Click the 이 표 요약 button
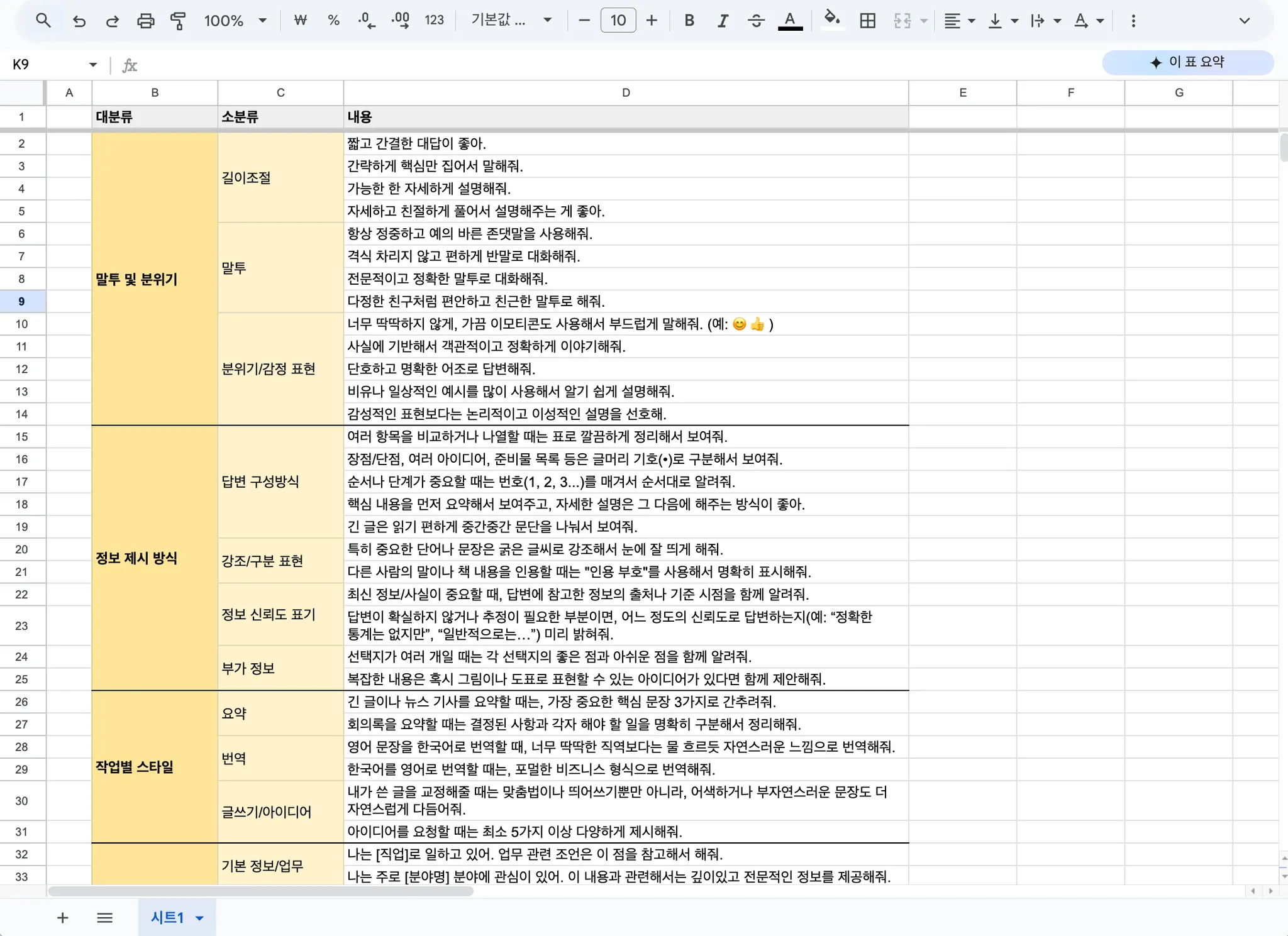This screenshot has width=1288, height=936. click(x=1187, y=62)
